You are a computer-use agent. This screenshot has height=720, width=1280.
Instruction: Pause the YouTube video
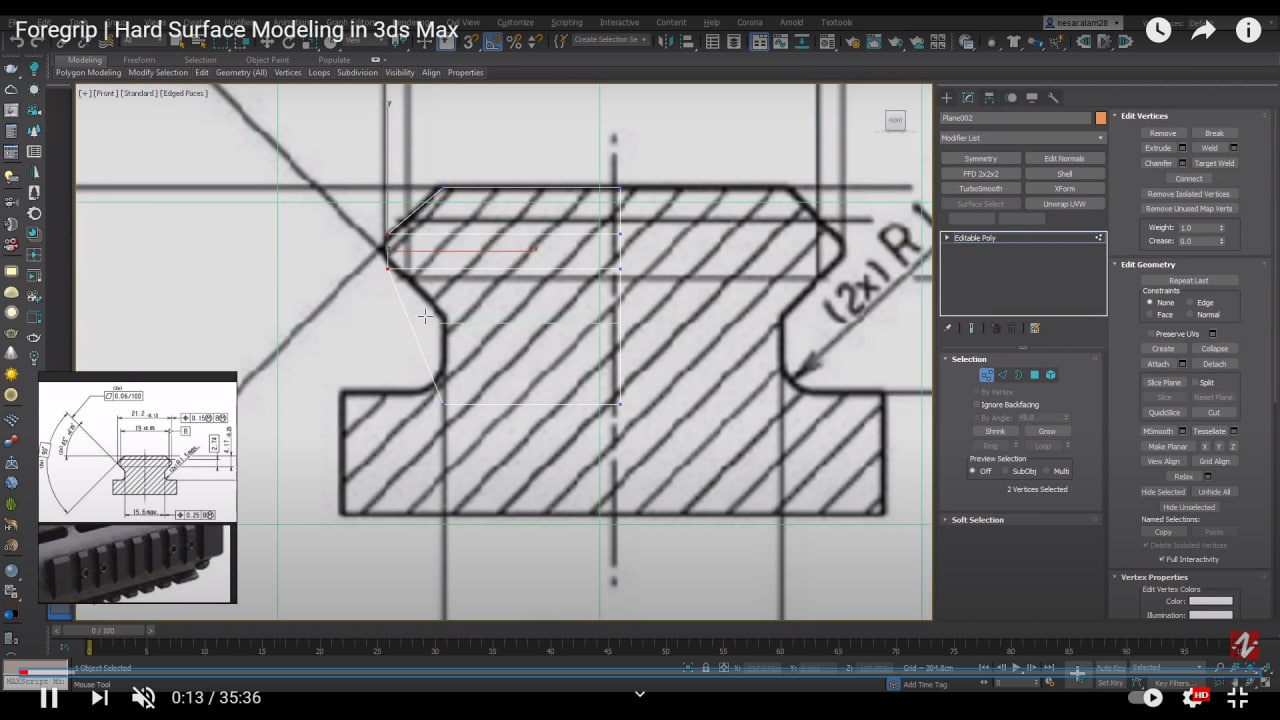click(x=48, y=697)
